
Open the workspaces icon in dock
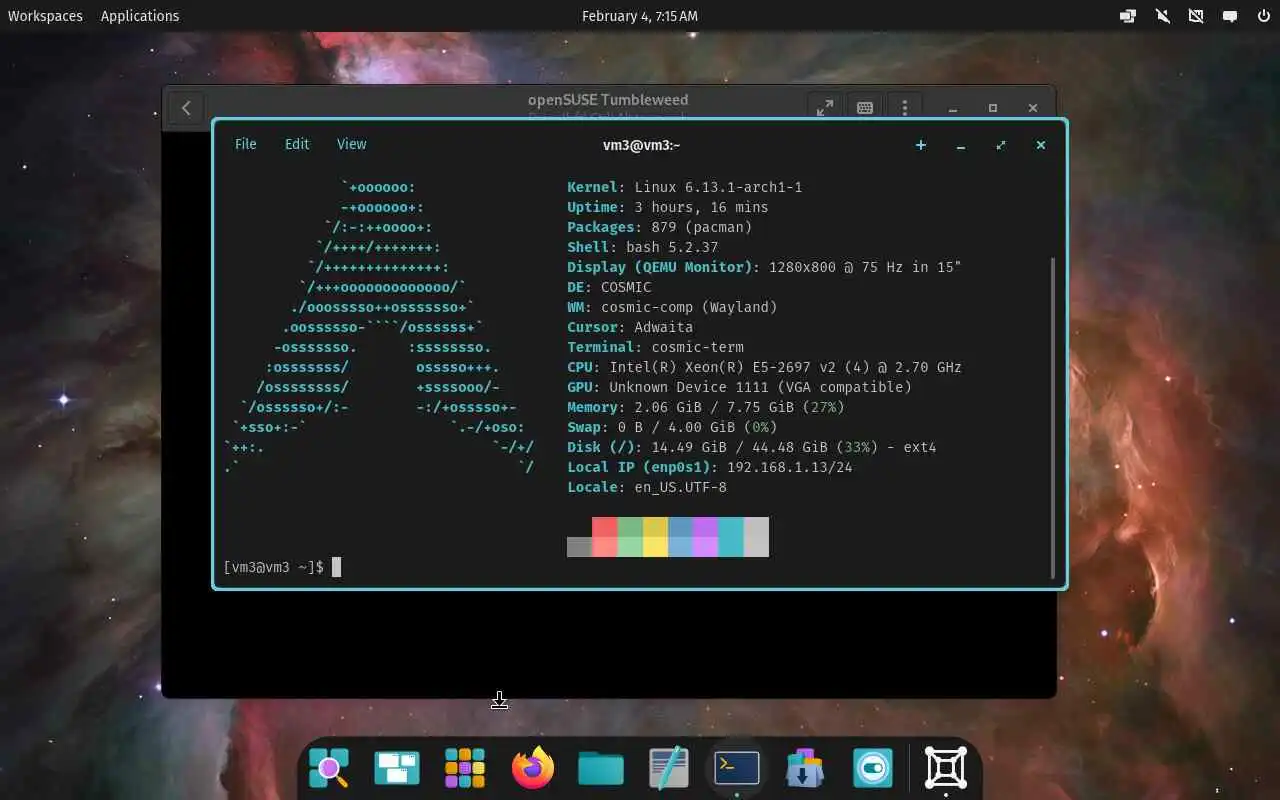[397, 768]
